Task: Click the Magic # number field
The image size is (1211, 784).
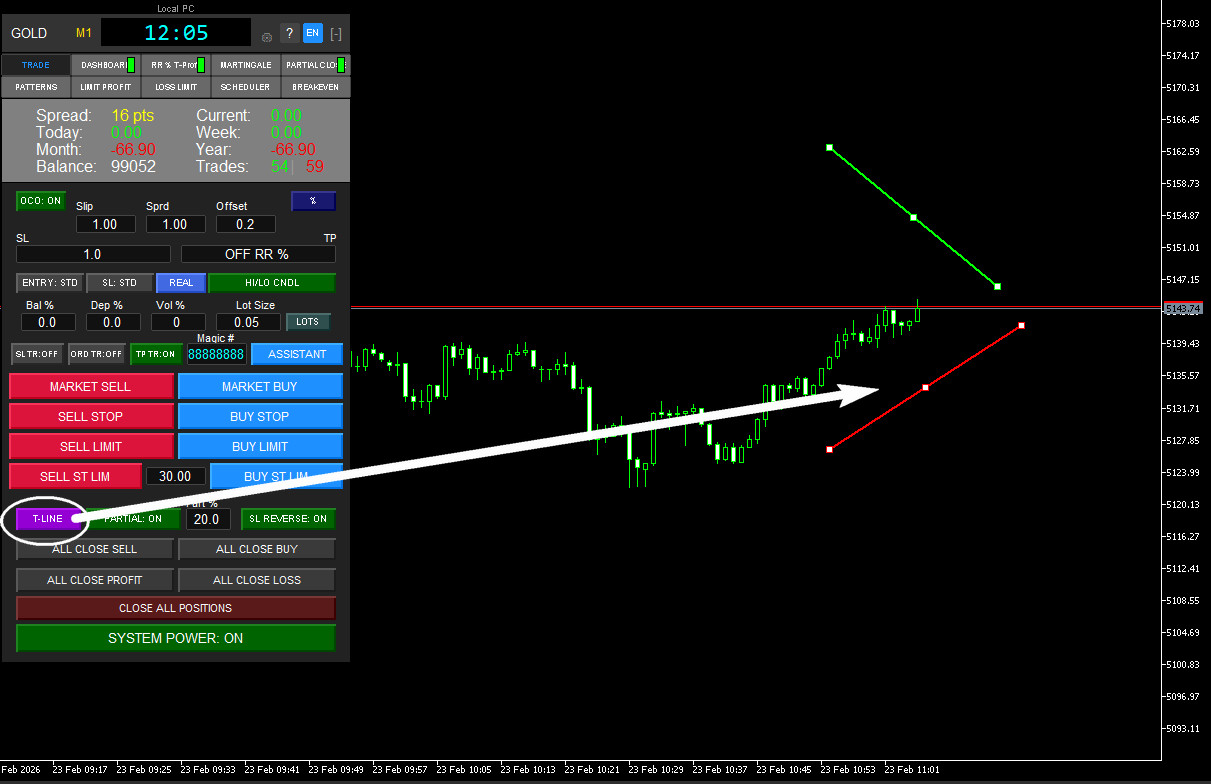Action: point(216,354)
